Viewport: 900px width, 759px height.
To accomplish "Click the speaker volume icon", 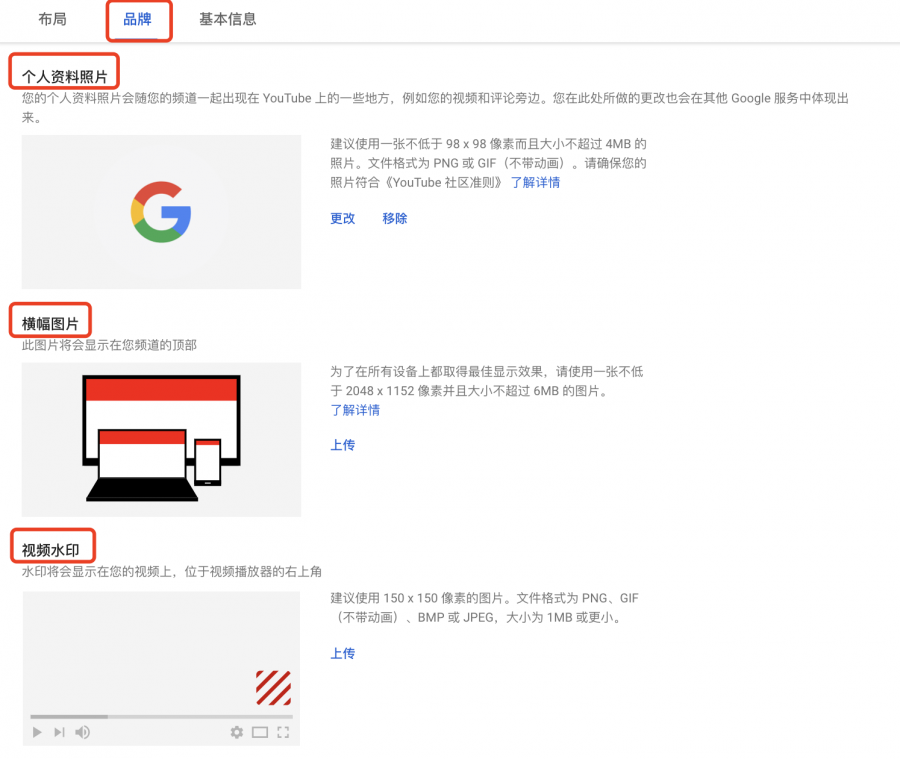I will pos(83,732).
